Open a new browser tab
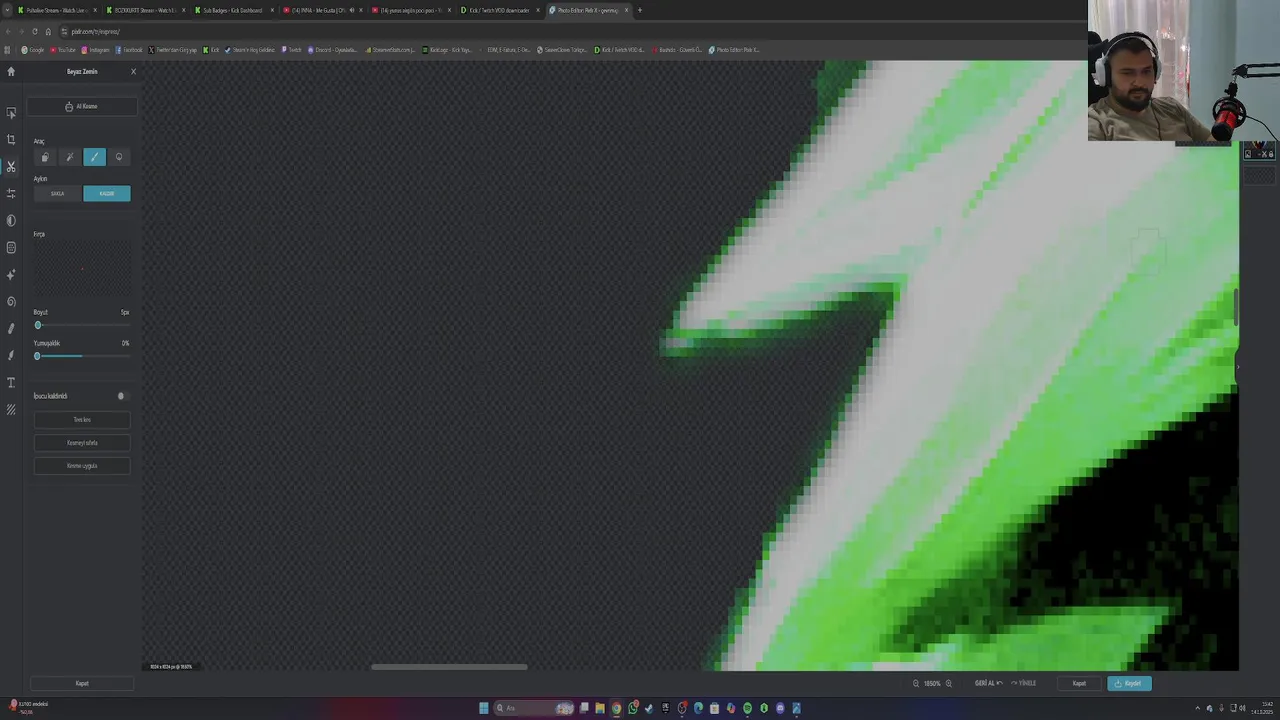The width and height of the screenshot is (1280, 720). click(640, 10)
